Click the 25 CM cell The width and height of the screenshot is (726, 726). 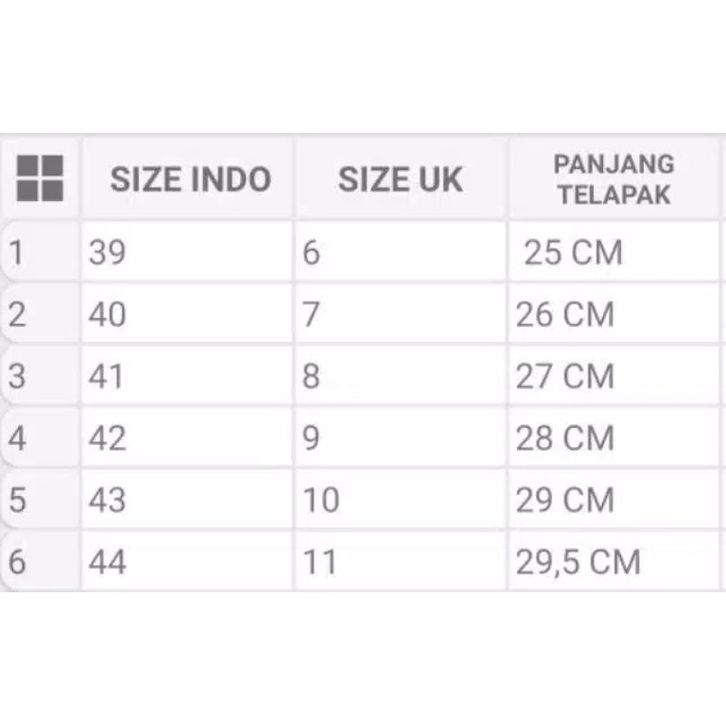point(614,253)
